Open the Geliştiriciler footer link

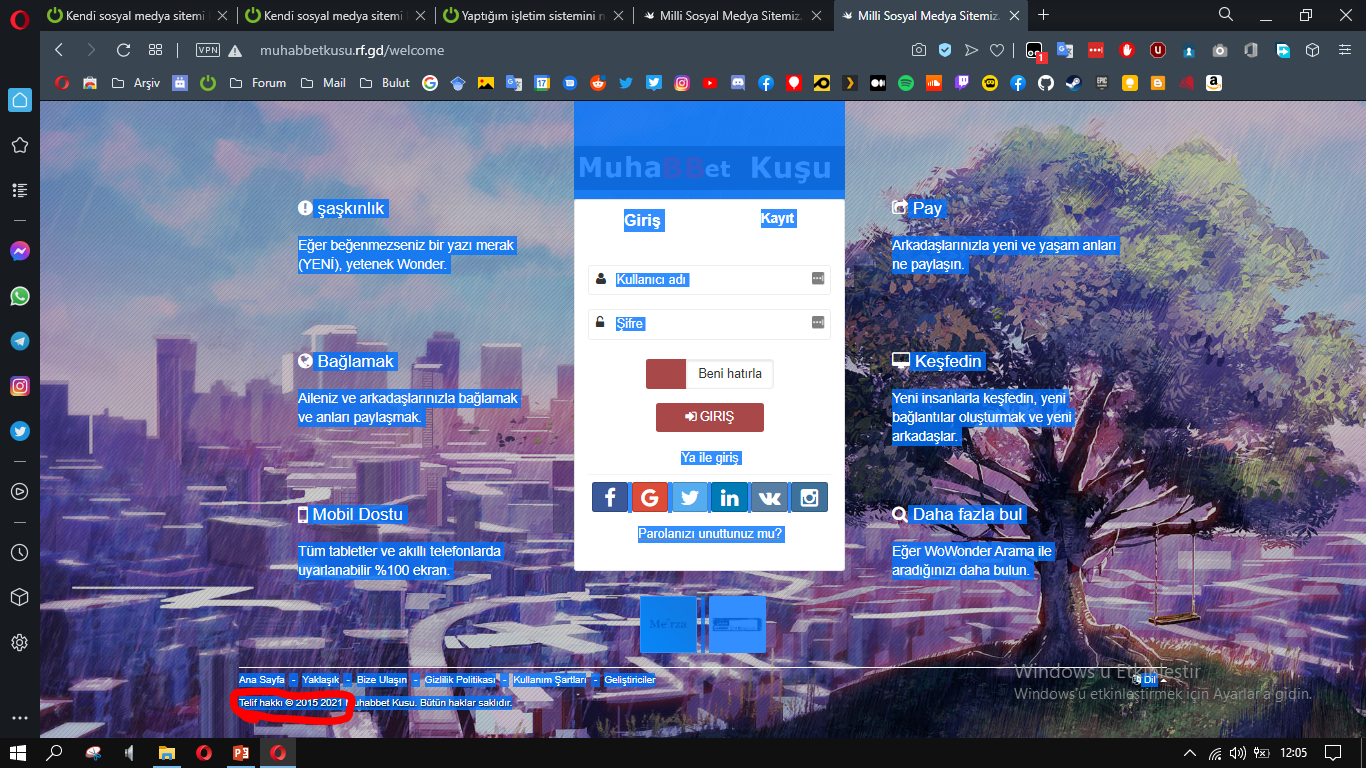630,680
